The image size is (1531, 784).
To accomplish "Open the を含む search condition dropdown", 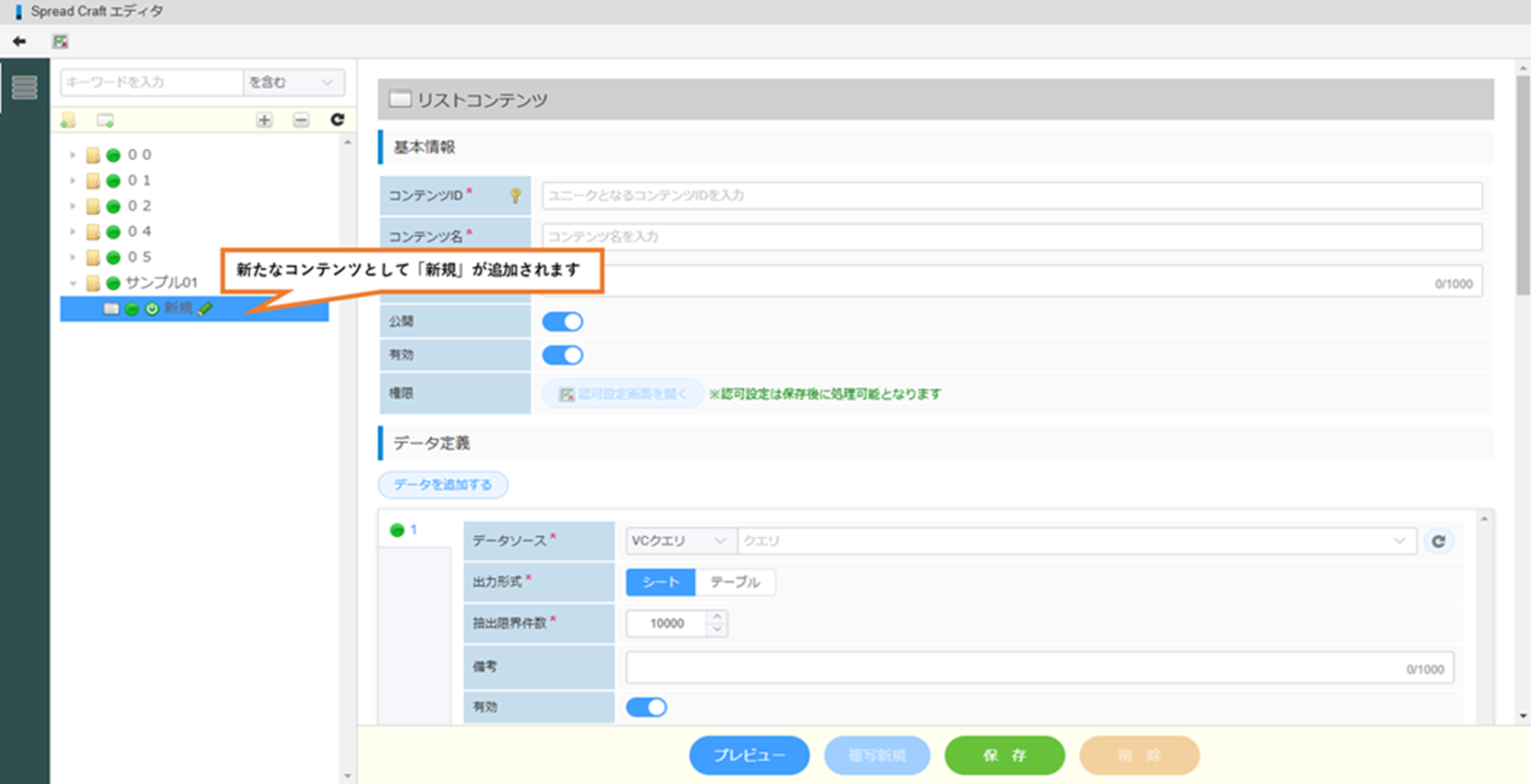I will click(x=293, y=82).
